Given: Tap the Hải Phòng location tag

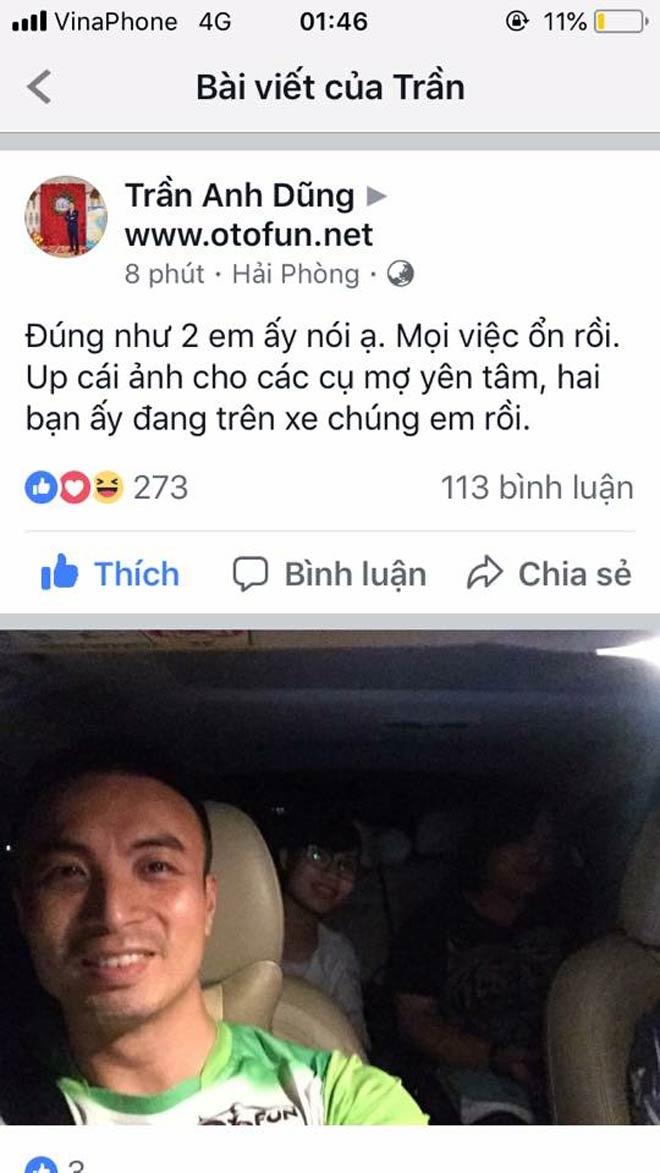Looking at the screenshot, I should (x=296, y=275).
